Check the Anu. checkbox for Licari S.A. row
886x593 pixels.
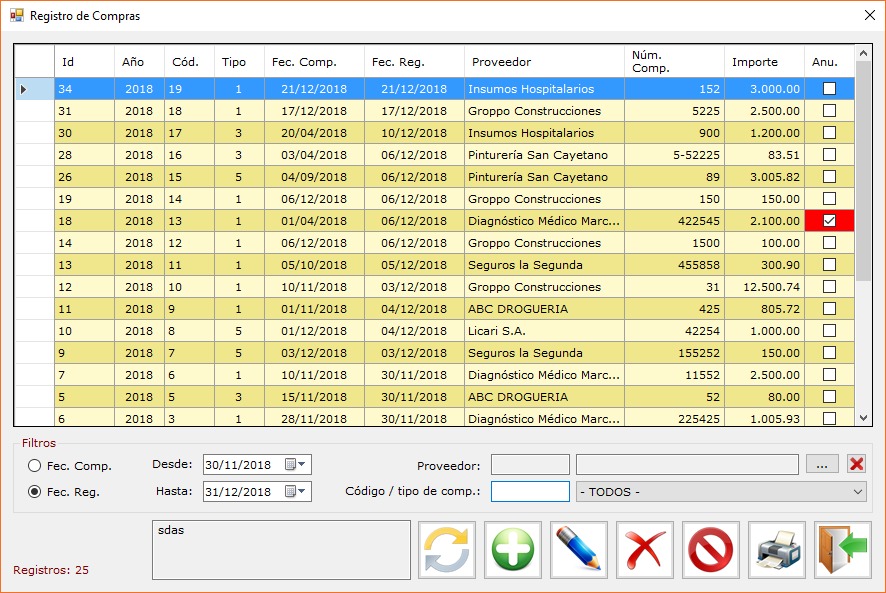pos(829,331)
